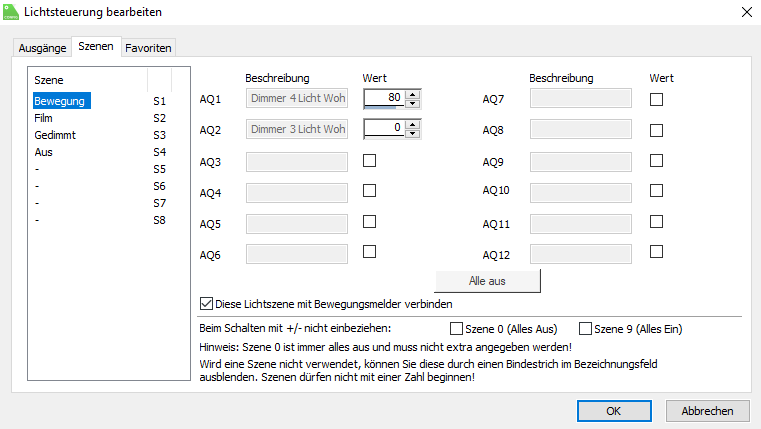Viewport: 761px width, 429px height.
Task: Switch to the Ausgänge tab
Action: (x=43, y=48)
